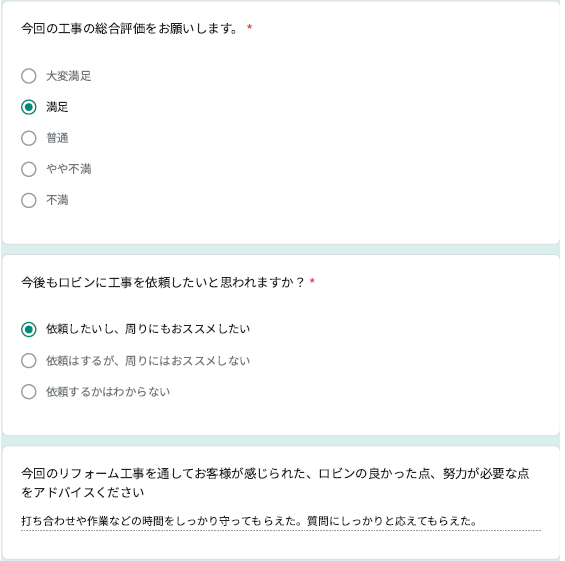The image size is (565, 561).
Task: Click the 依頼するかはわからない label text
Action: pyautogui.click(x=108, y=391)
